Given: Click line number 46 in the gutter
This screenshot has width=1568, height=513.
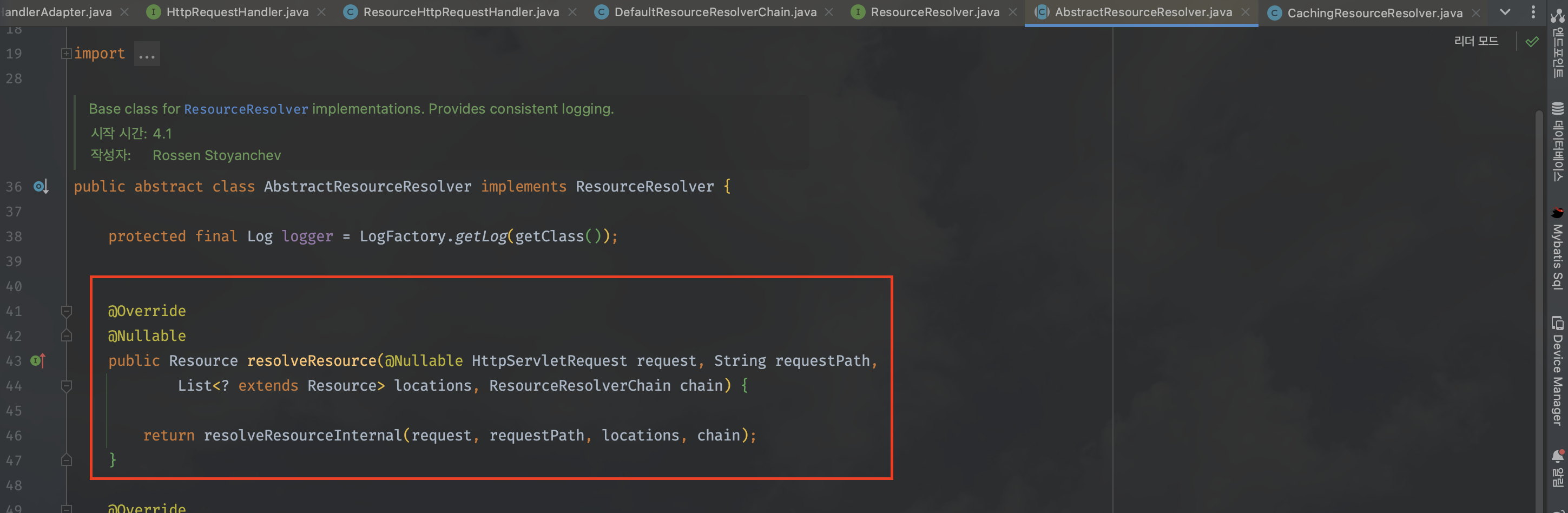Looking at the screenshot, I should [x=14, y=436].
